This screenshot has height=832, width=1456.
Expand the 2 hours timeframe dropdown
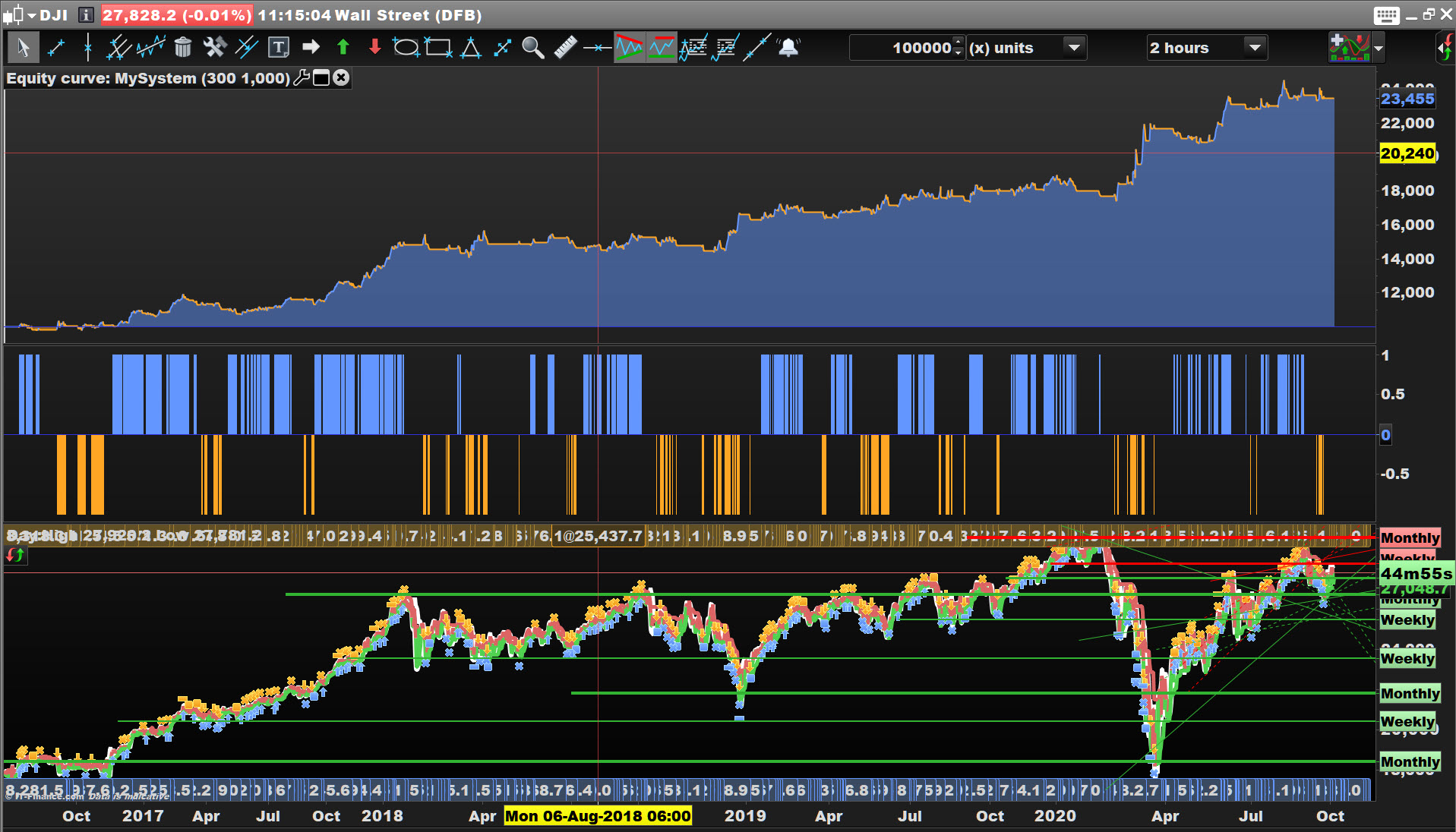tap(1255, 48)
